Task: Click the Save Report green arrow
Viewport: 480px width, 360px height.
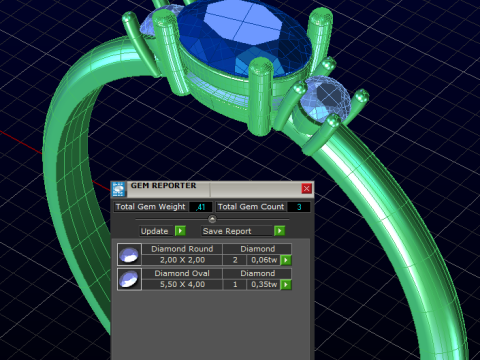Action: point(279,231)
